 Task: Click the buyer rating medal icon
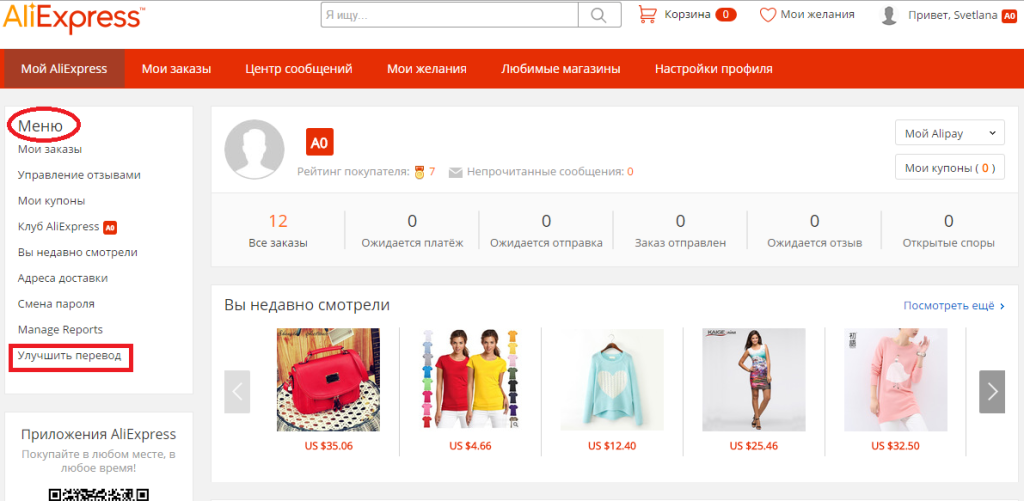point(419,172)
